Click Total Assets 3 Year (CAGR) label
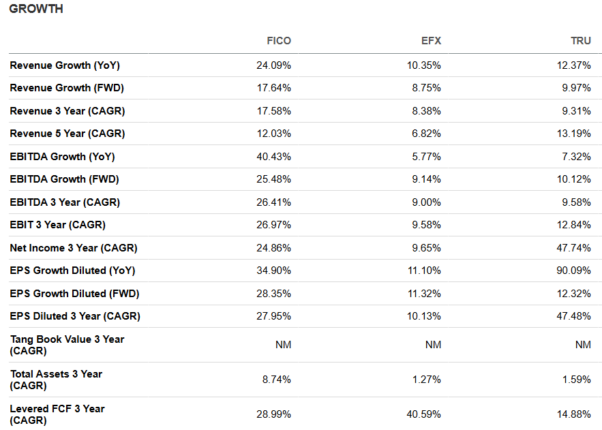The image size is (602, 430). click(x=56, y=380)
